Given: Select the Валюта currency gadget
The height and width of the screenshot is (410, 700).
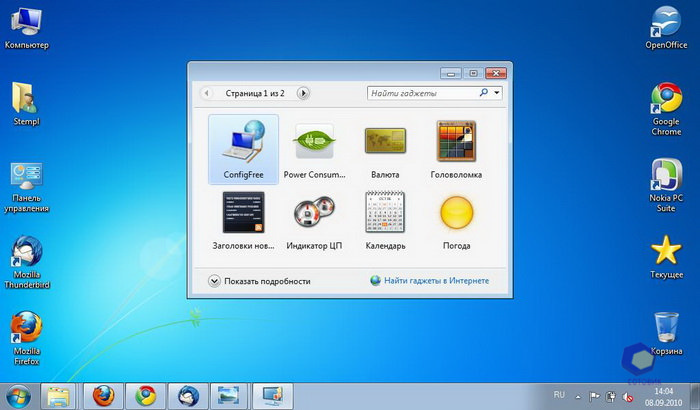Looking at the screenshot, I should (384, 147).
